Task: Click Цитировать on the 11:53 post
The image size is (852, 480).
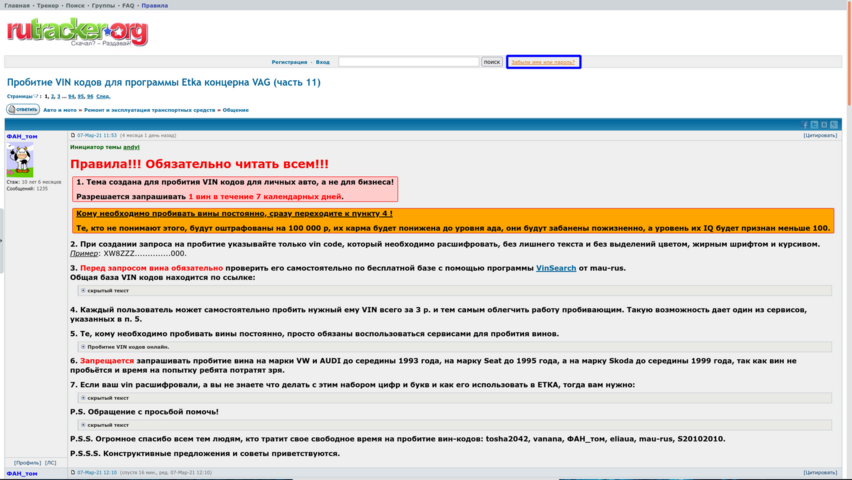Action: pos(820,135)
